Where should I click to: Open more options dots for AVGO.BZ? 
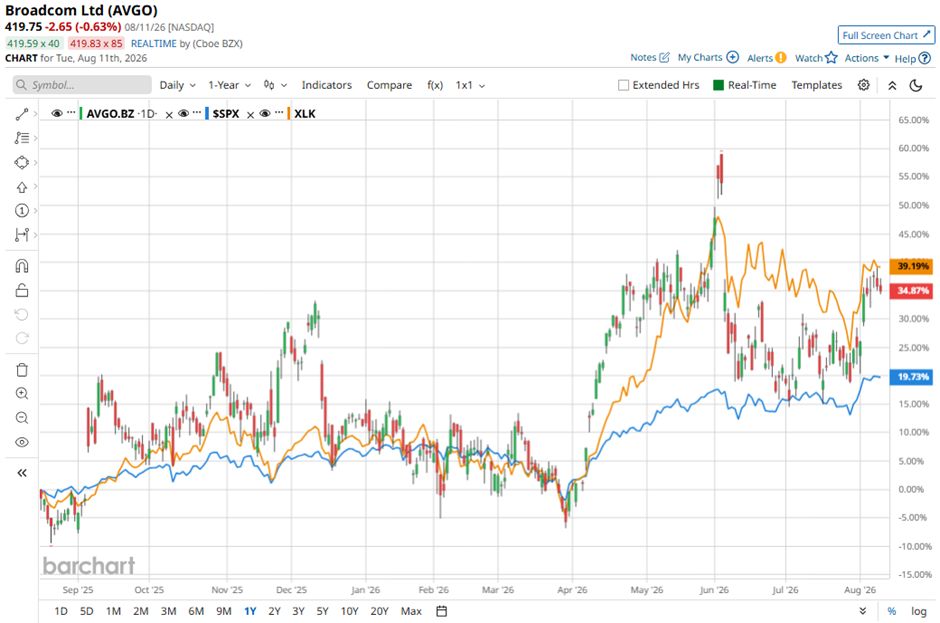click(x=71, y=112)
